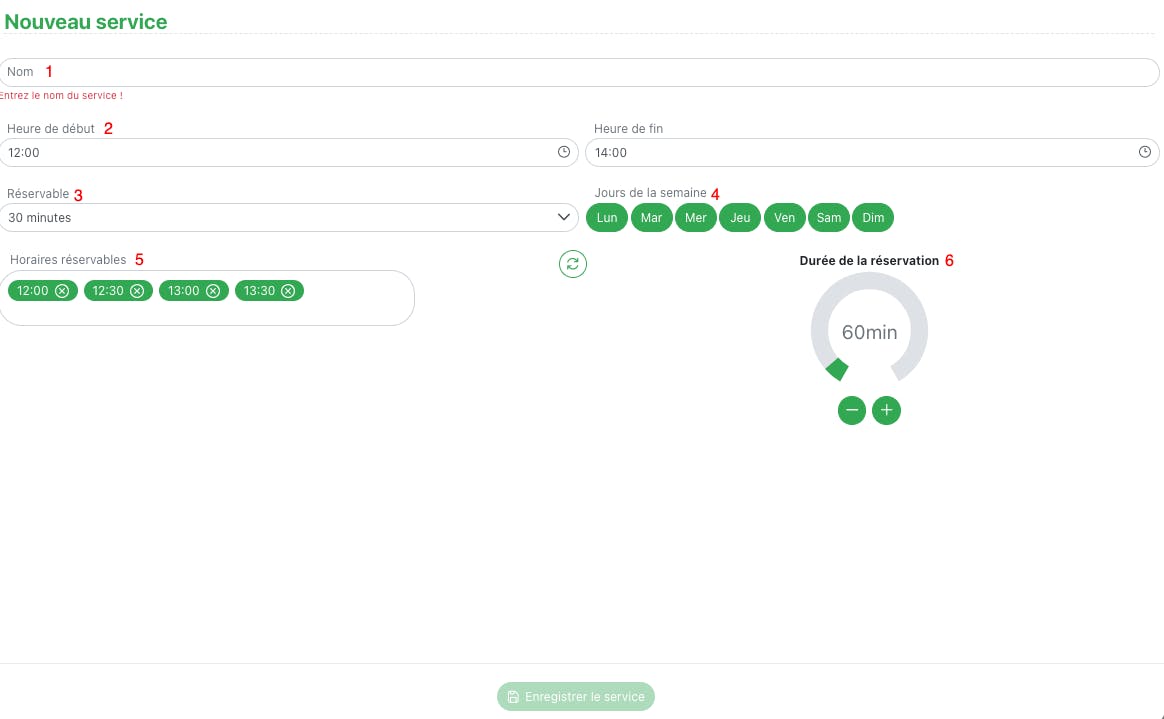Open the start time clock picker
The image size is (1164, 719).
coord(564,152)
